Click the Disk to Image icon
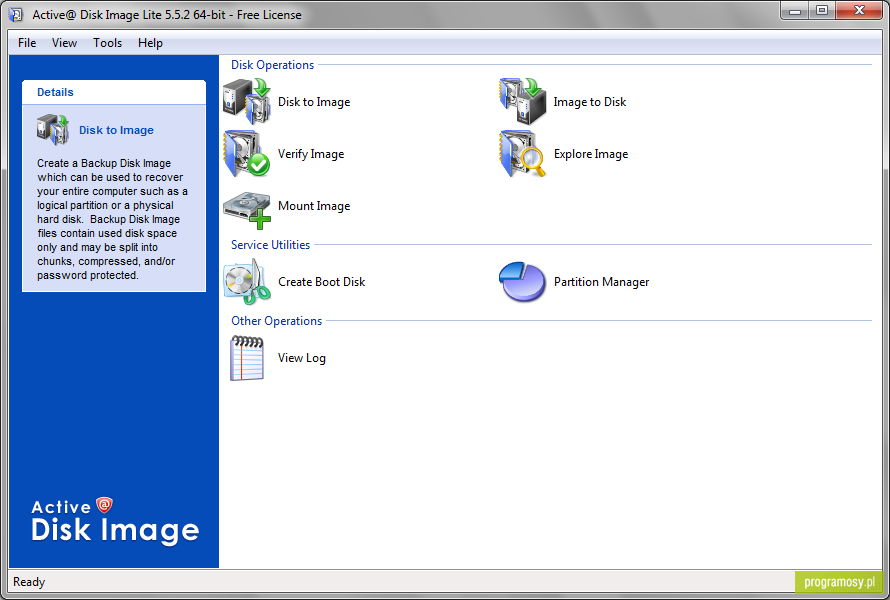890x600 pixels. (x=247, y=101)
